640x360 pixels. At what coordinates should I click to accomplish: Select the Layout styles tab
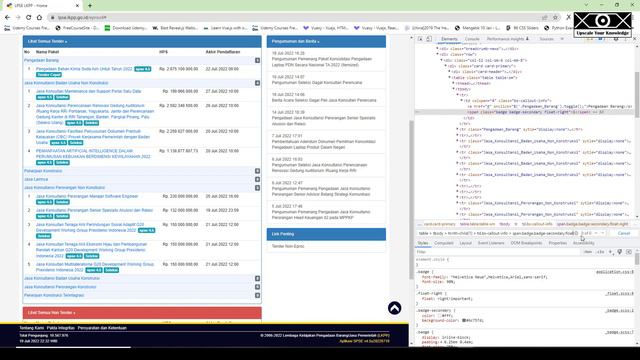(466, 243)
